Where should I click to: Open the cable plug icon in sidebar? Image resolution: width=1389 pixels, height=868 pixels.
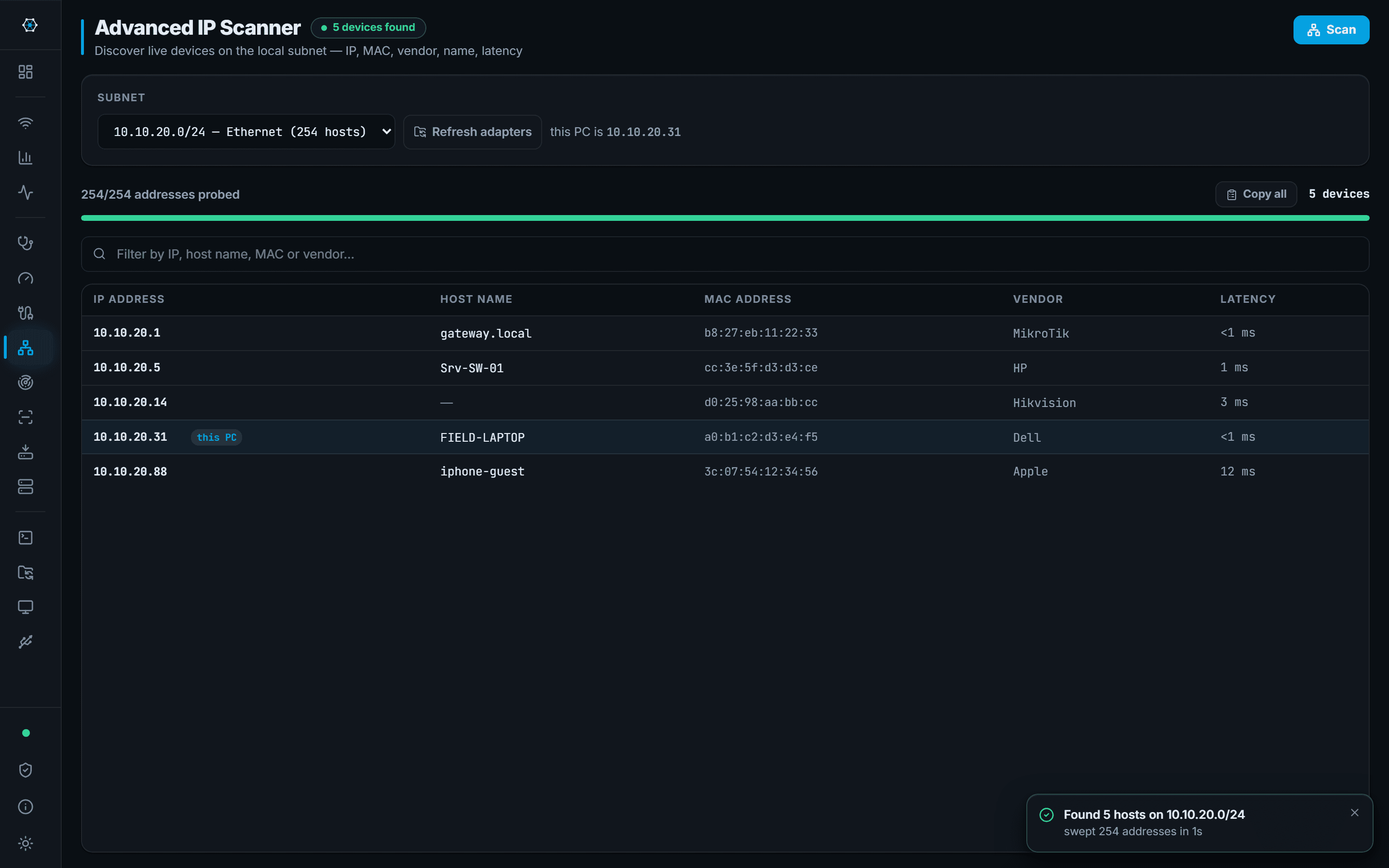[25, 312]
